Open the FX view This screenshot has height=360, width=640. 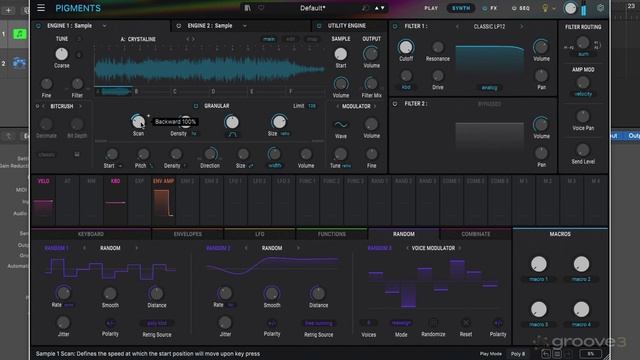[490, 8]
